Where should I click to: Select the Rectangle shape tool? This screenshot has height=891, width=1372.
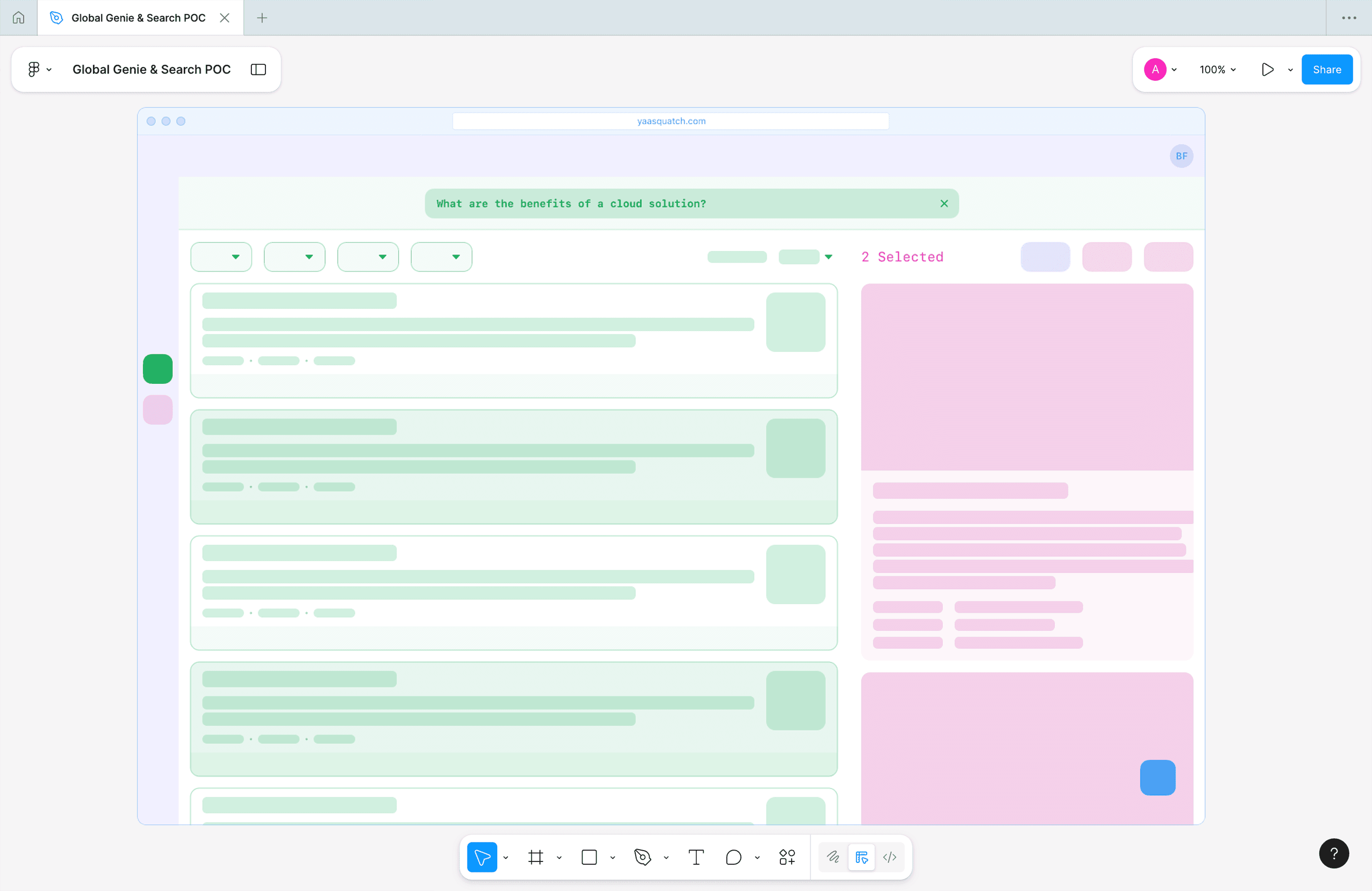pos(588,857)
